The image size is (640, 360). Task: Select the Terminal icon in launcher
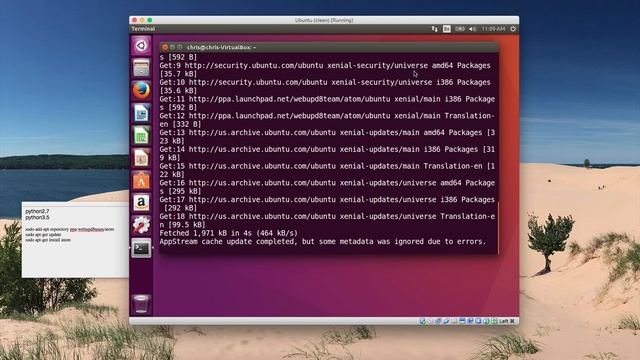tap(141, 248)
